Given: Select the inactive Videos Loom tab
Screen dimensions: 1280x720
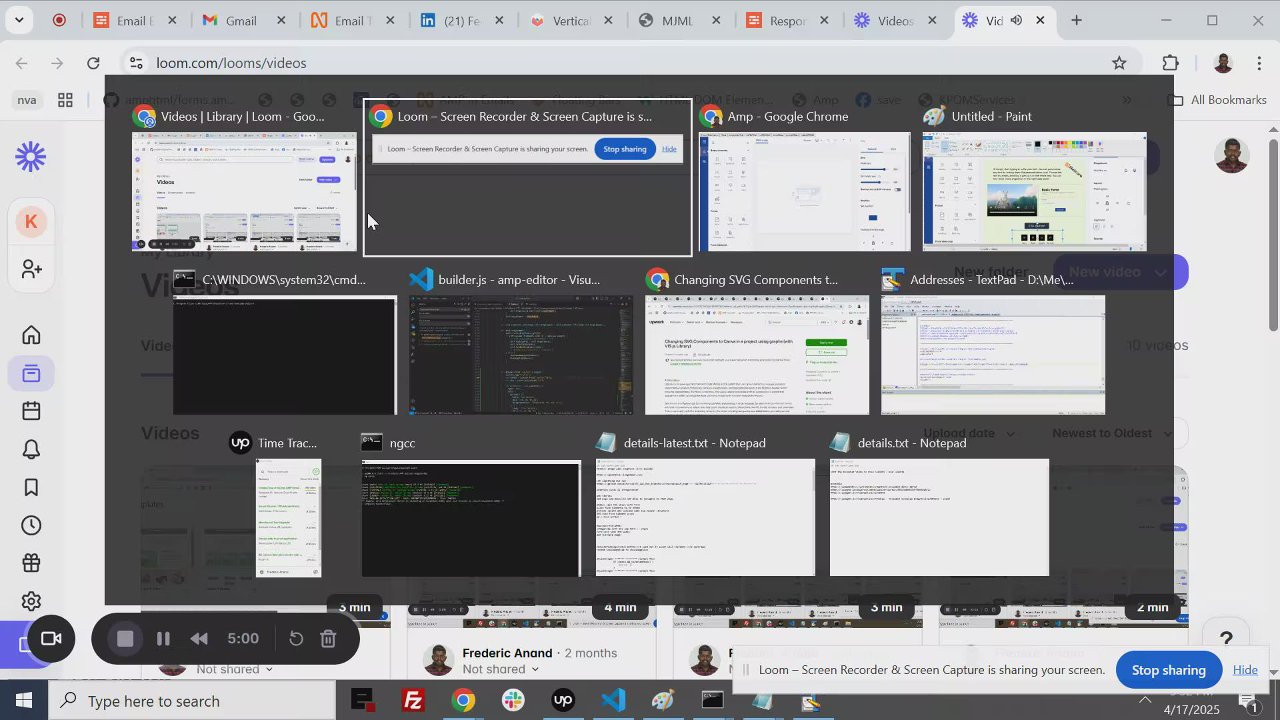Looking at the screenshot, I should click(896, 20).
